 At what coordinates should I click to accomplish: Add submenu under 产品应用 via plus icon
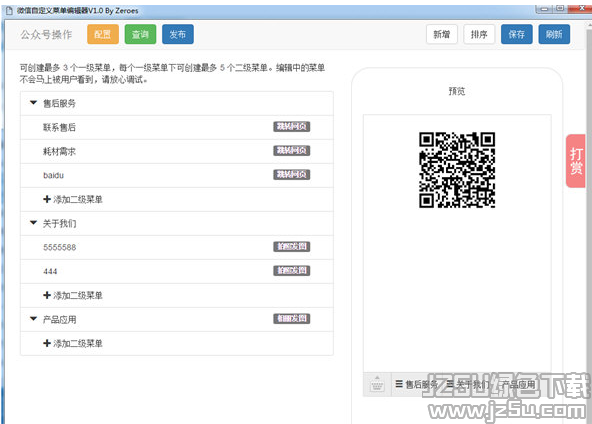coord(47,343)
